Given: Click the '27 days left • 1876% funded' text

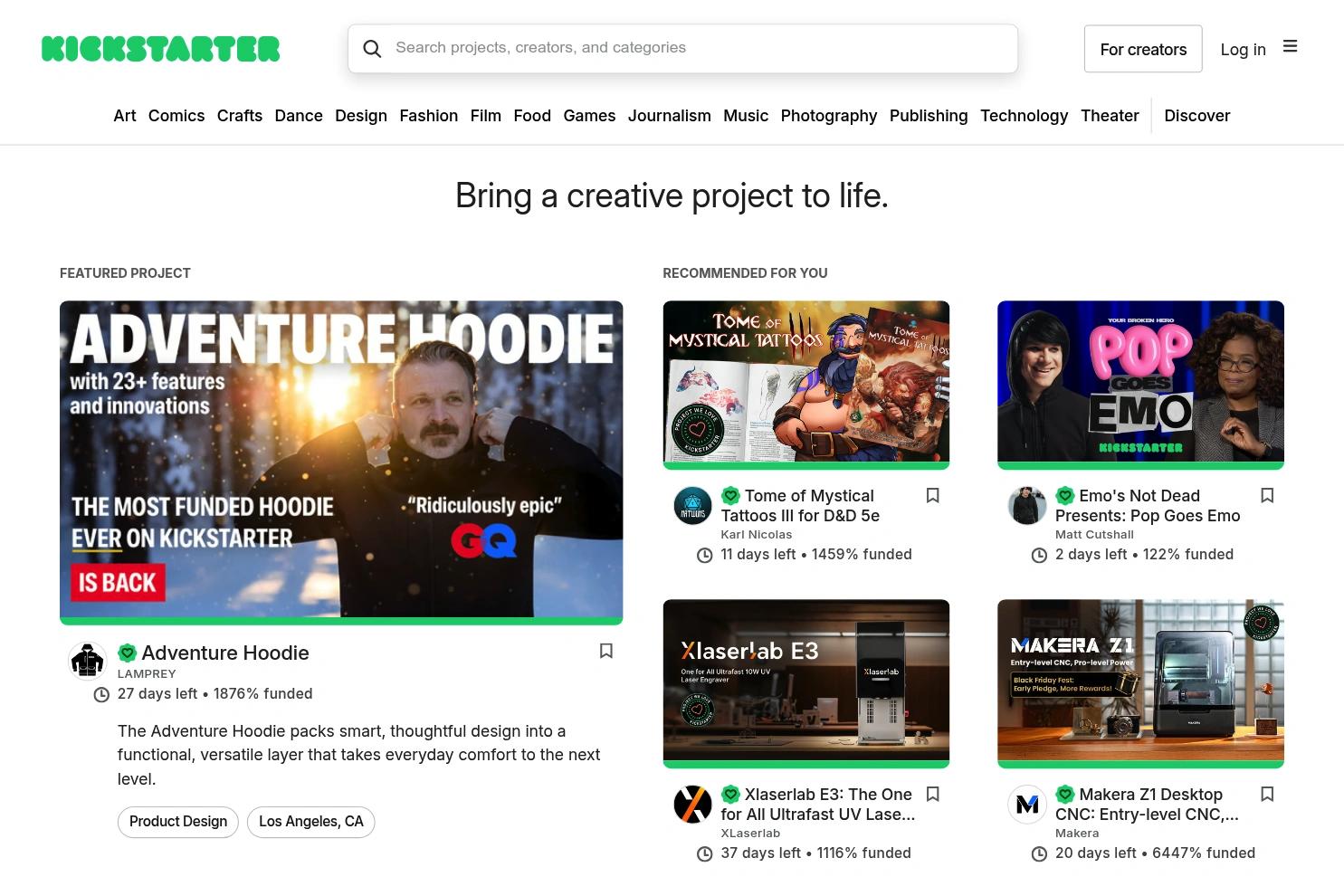Looking at the screenshot, I should pyautogui.click(x=215, y=694).
